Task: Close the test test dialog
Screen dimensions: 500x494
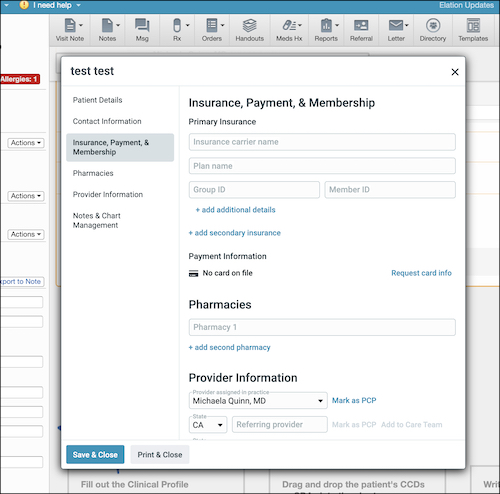Action: [x=455, y=72]
